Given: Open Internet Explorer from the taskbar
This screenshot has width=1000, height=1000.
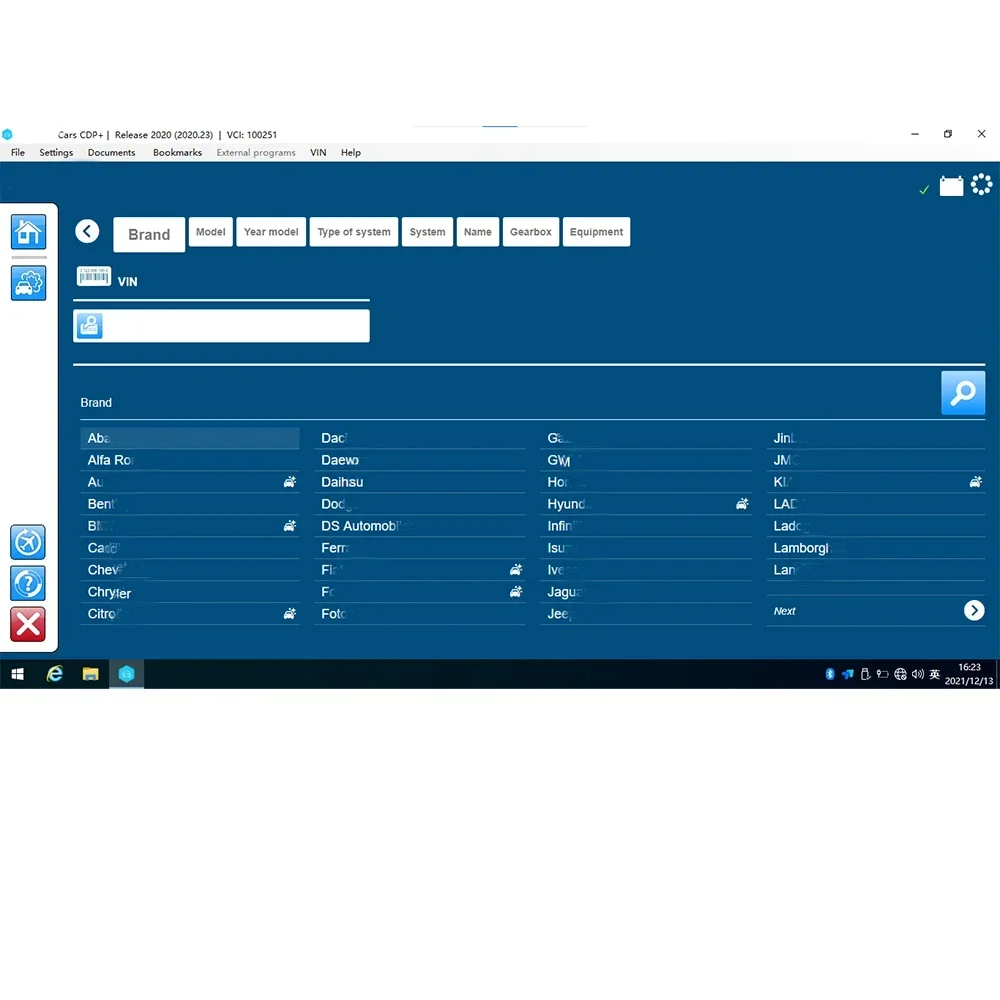Looking at the screenshot, I should click(x=55, y=673).
